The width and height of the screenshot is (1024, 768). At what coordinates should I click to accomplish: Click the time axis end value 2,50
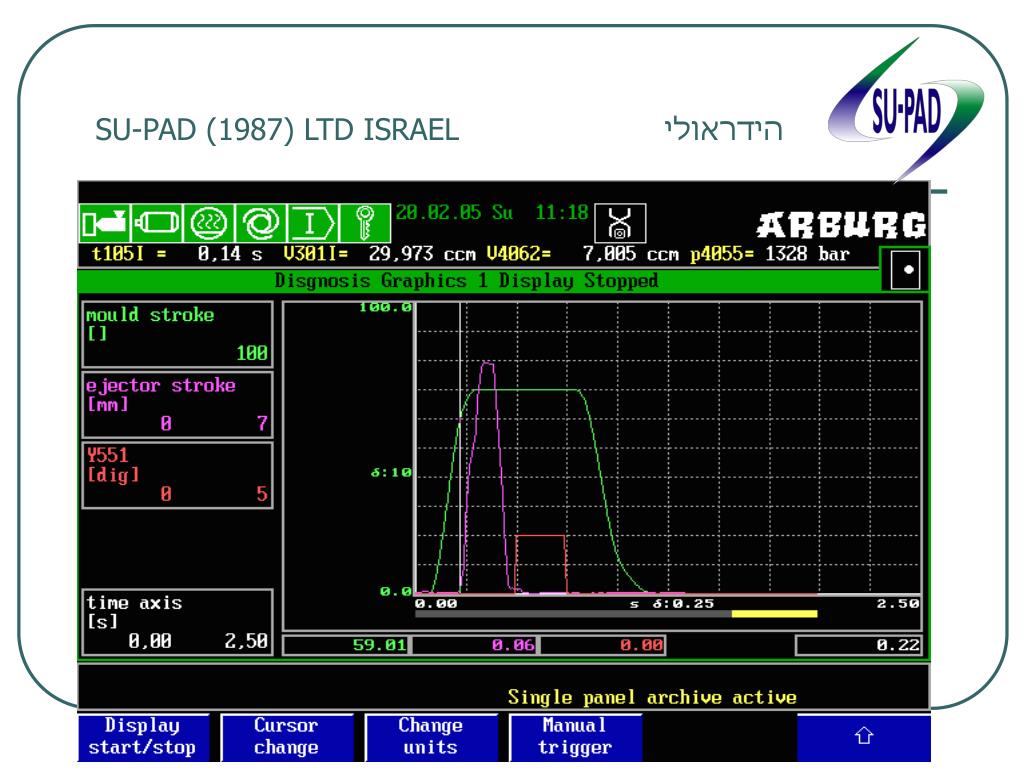coord(246,642)
